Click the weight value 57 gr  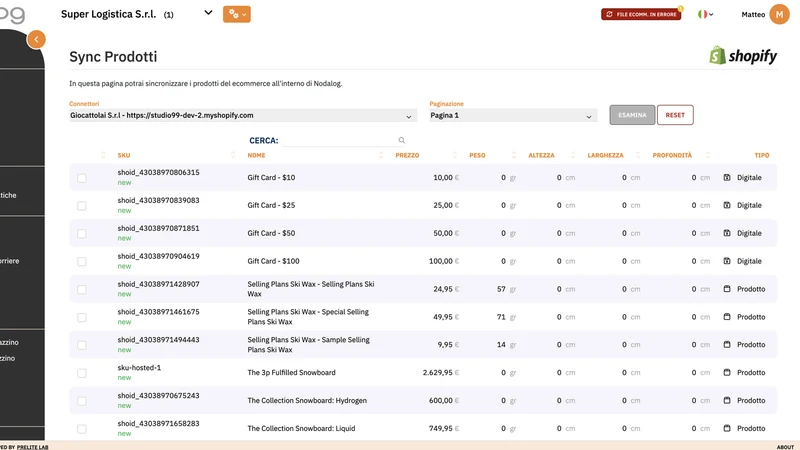(506, 289)
